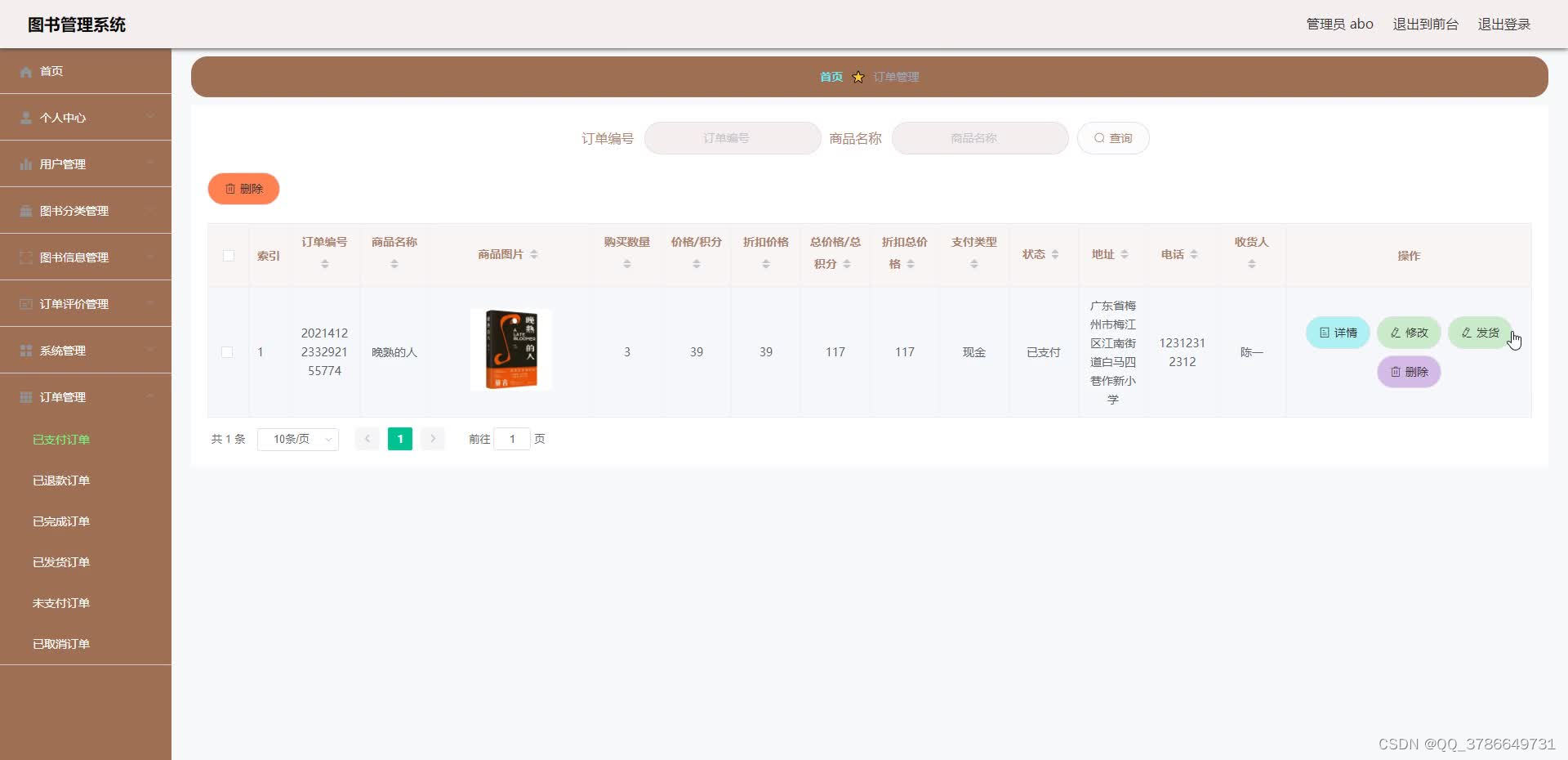Focus the 商品名称 search input
The width and height of the screenshot is (1568, 760).
pos(980,138)
